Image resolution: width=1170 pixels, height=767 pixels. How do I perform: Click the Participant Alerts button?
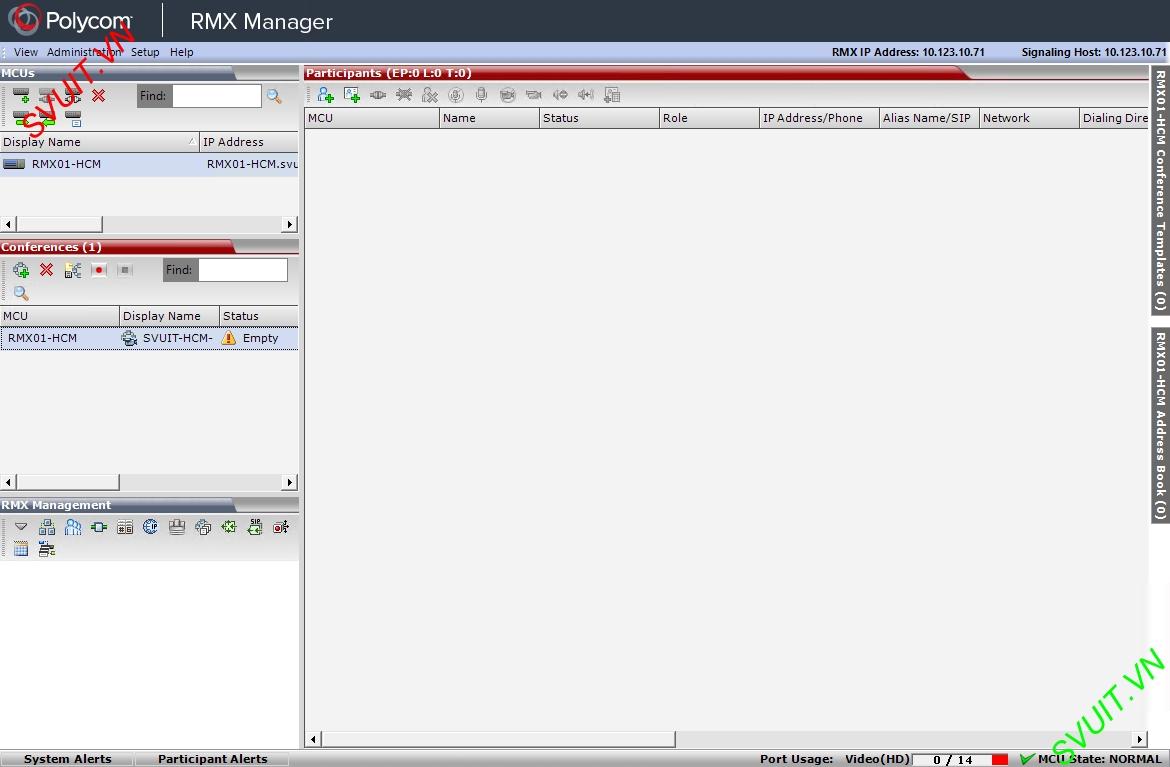[x=213, y=759]
